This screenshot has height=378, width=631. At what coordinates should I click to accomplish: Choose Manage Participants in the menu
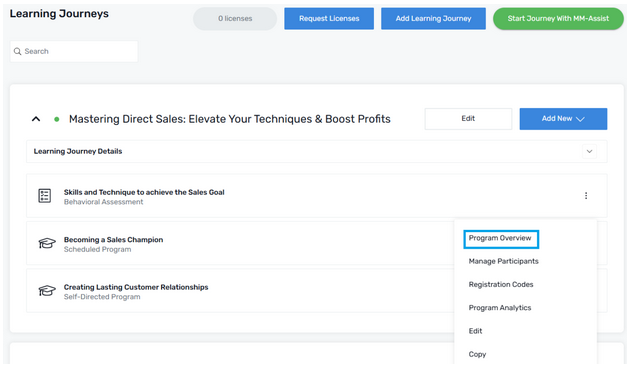coord(503,261)
